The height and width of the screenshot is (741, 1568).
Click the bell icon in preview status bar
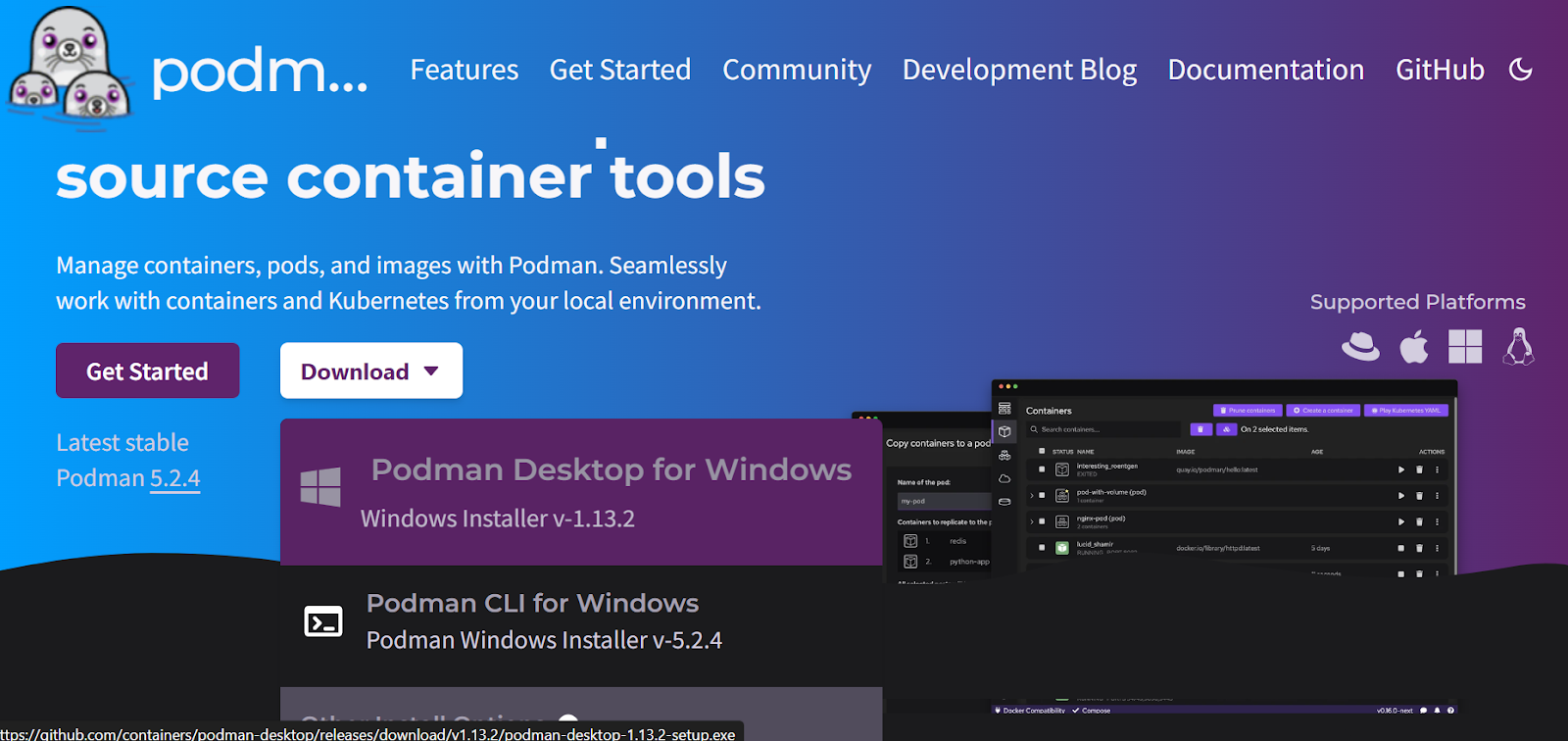(1438, 711)
